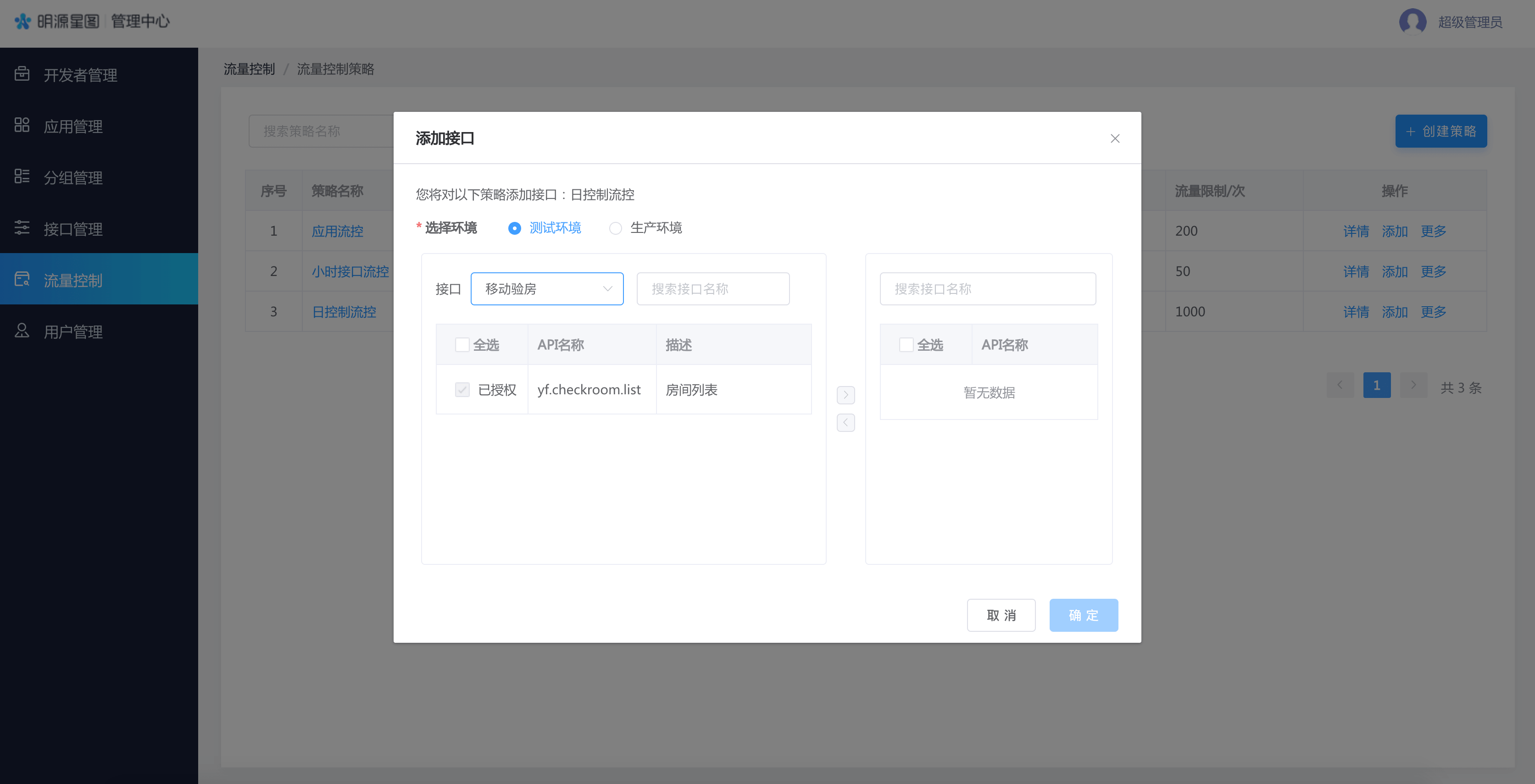
Task: Click the 流量控制 breadcrumb link
Action: click(x=249, y=69)
